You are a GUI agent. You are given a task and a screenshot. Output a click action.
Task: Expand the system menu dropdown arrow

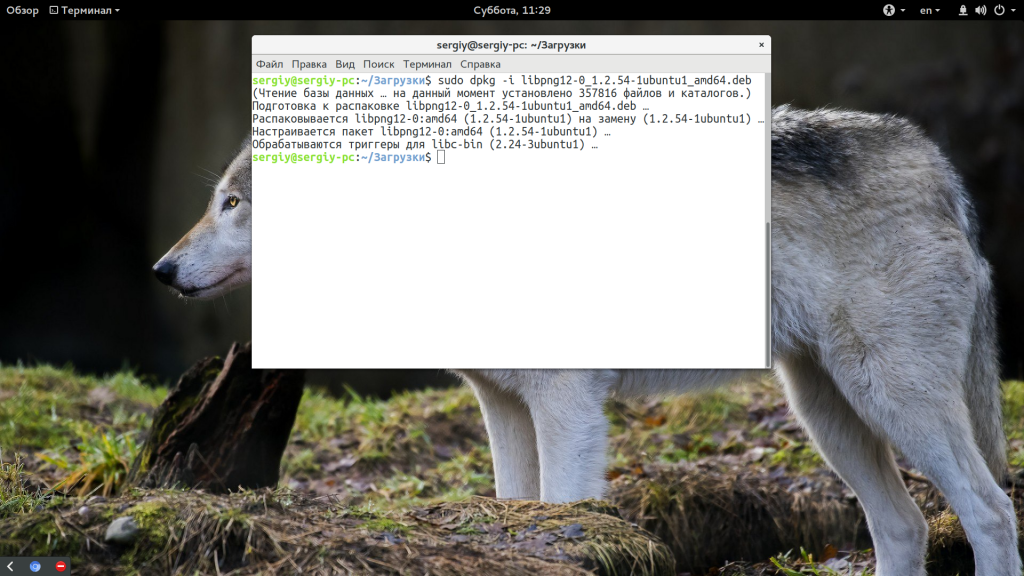tap(1012, 10)
